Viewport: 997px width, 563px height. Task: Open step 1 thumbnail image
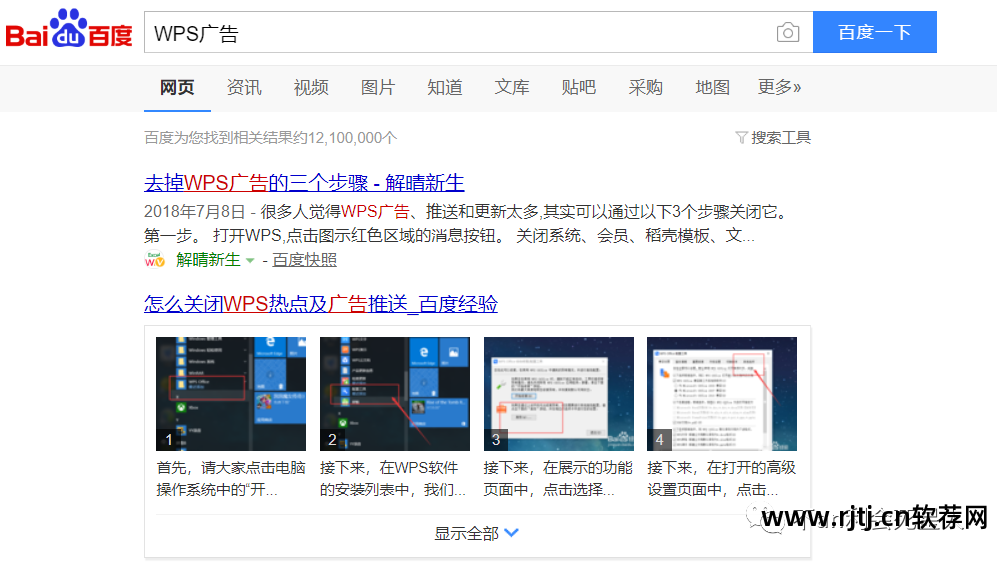[x=231, y=394]
